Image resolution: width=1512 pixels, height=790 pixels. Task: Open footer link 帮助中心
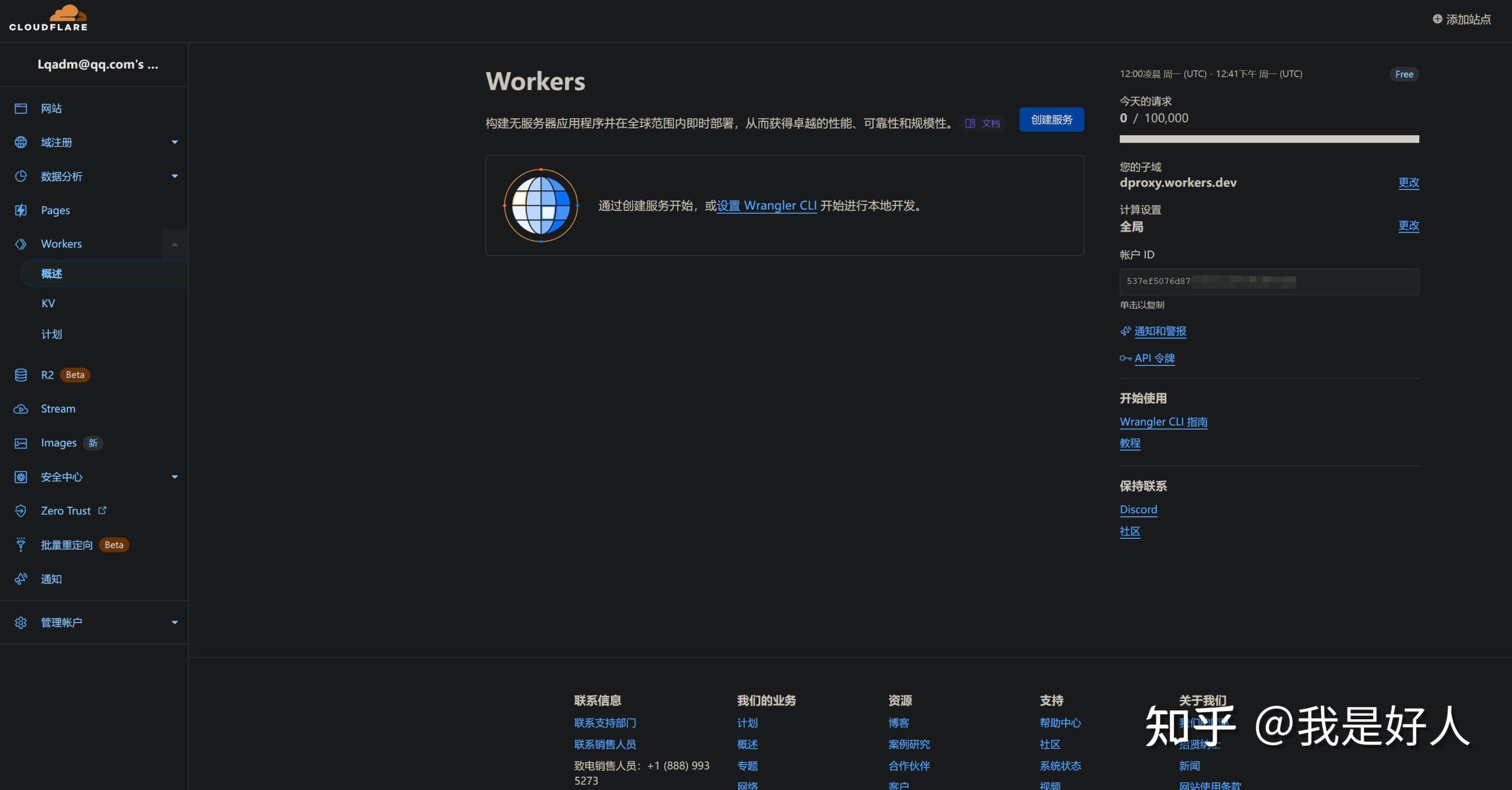click(1060, 723)
